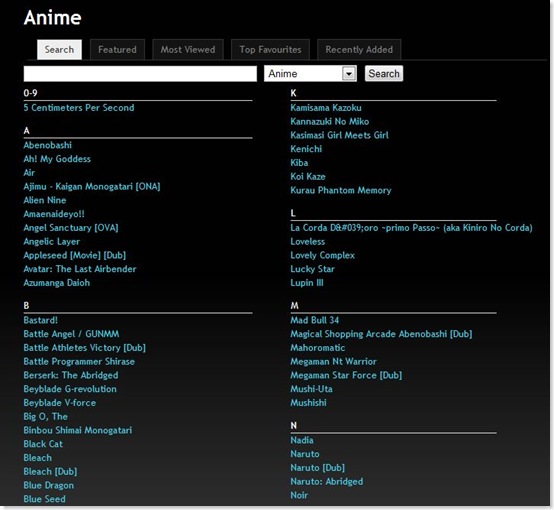Click Megaman Star Force [Dub] link

346,376
